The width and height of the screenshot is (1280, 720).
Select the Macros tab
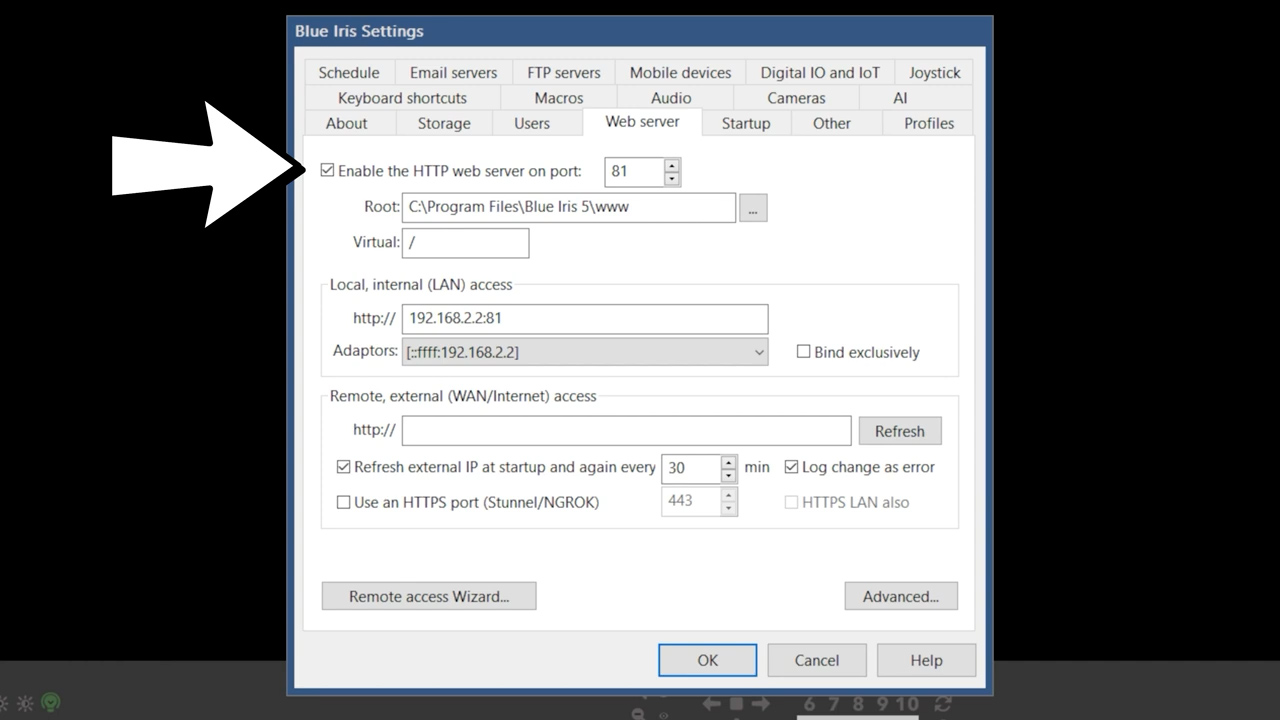click(559, 98)
